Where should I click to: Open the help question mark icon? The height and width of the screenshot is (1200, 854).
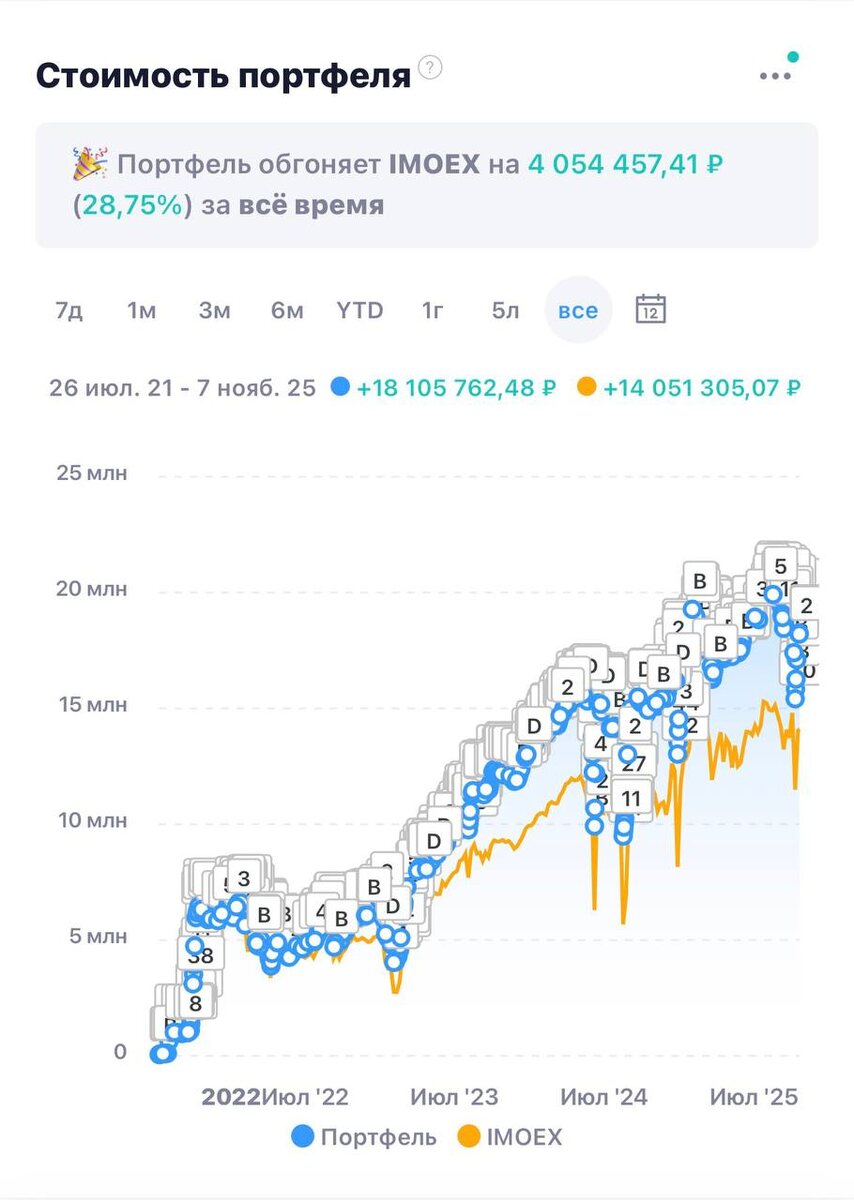(x=430, y=68)
